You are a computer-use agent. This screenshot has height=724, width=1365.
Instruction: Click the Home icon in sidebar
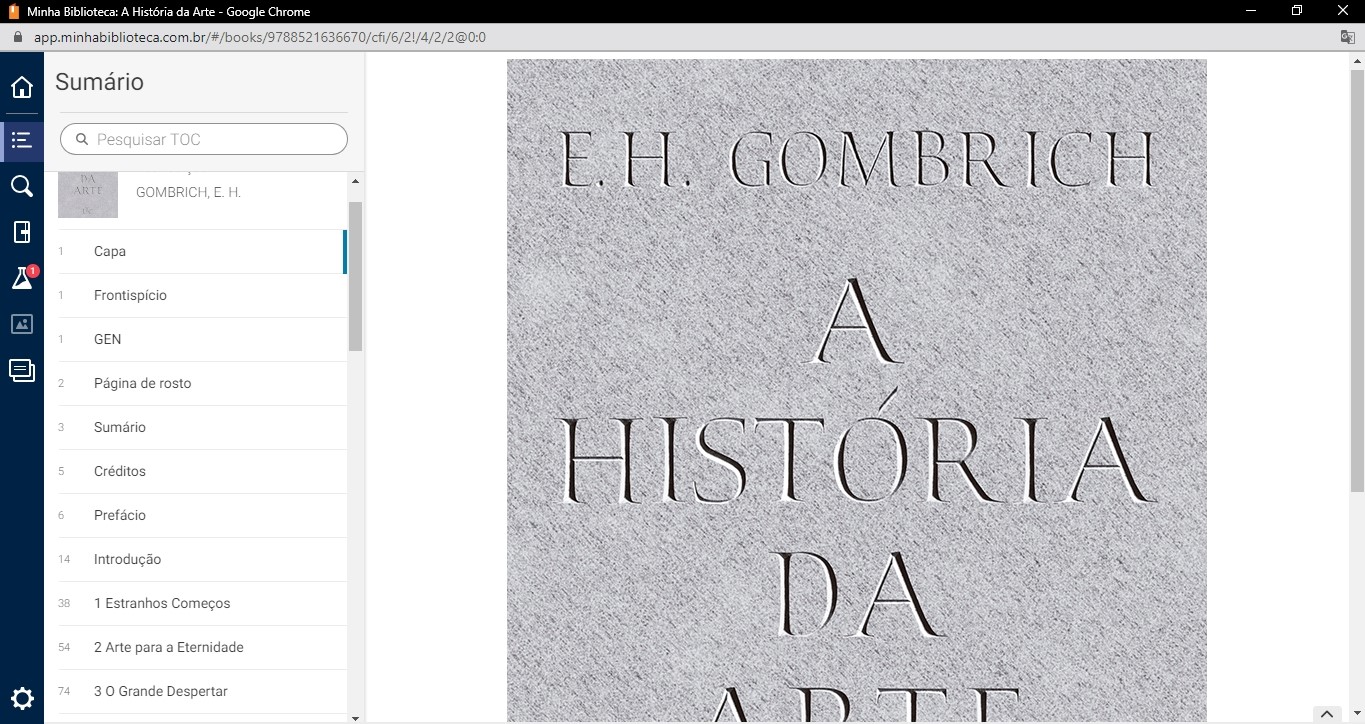tap(22, 88)
